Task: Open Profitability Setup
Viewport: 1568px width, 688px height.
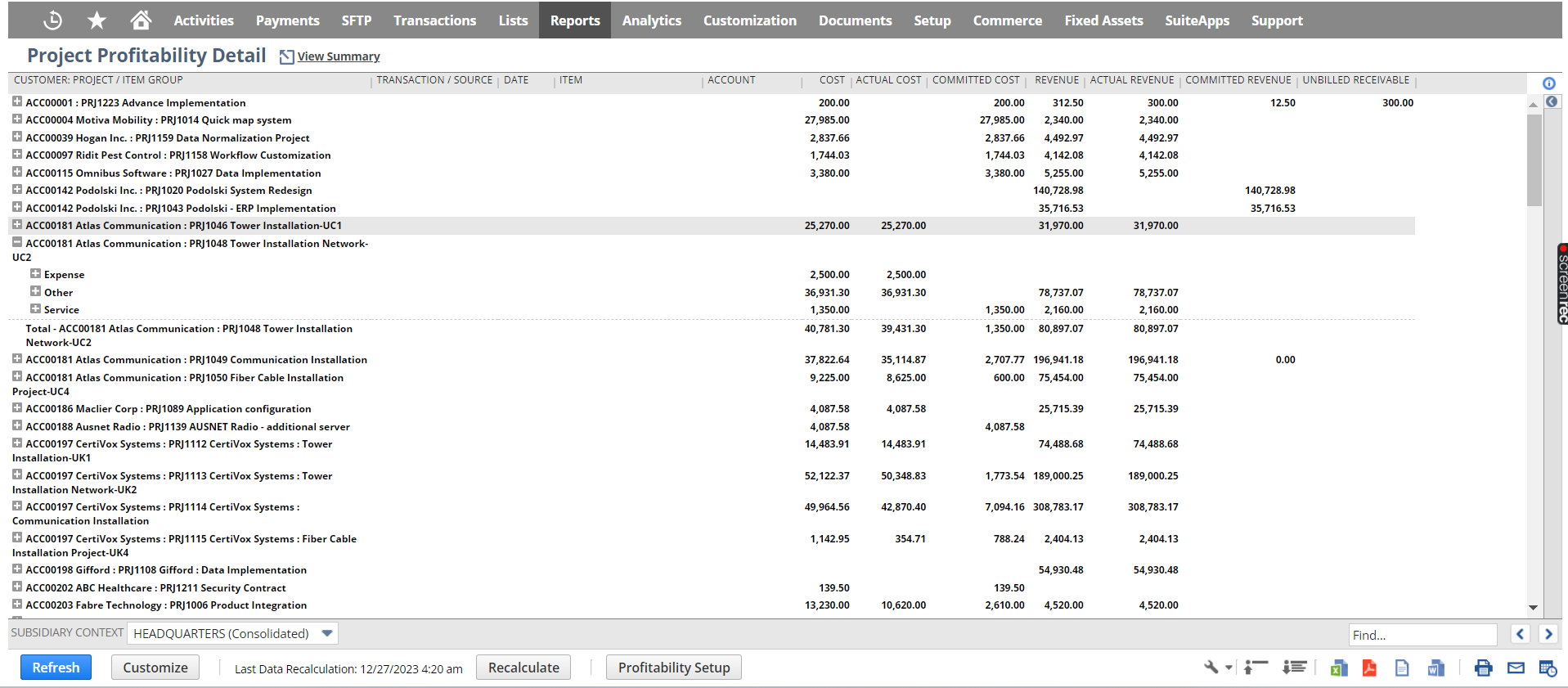Action: [x=674, y=668]
